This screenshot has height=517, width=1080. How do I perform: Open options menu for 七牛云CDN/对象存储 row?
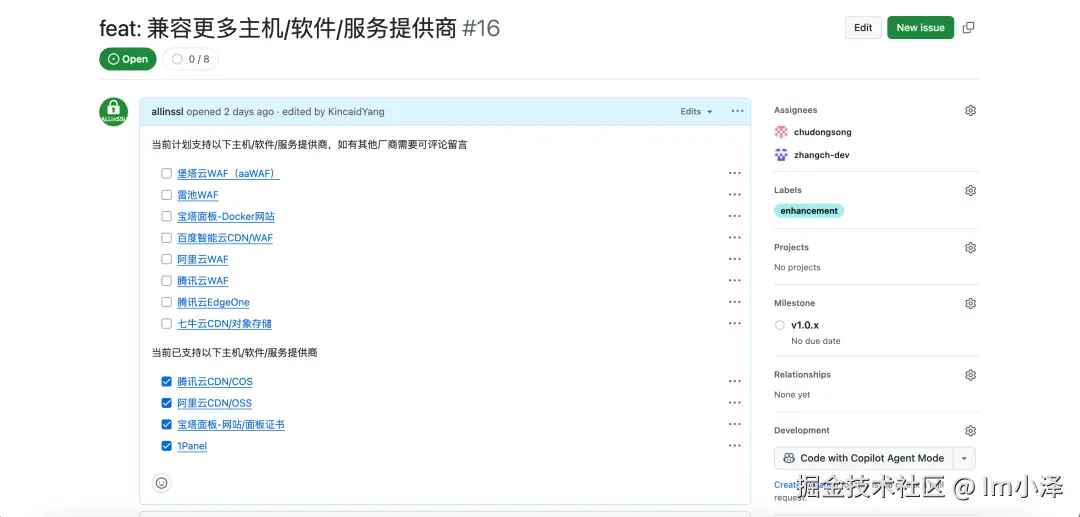(735, 323)
